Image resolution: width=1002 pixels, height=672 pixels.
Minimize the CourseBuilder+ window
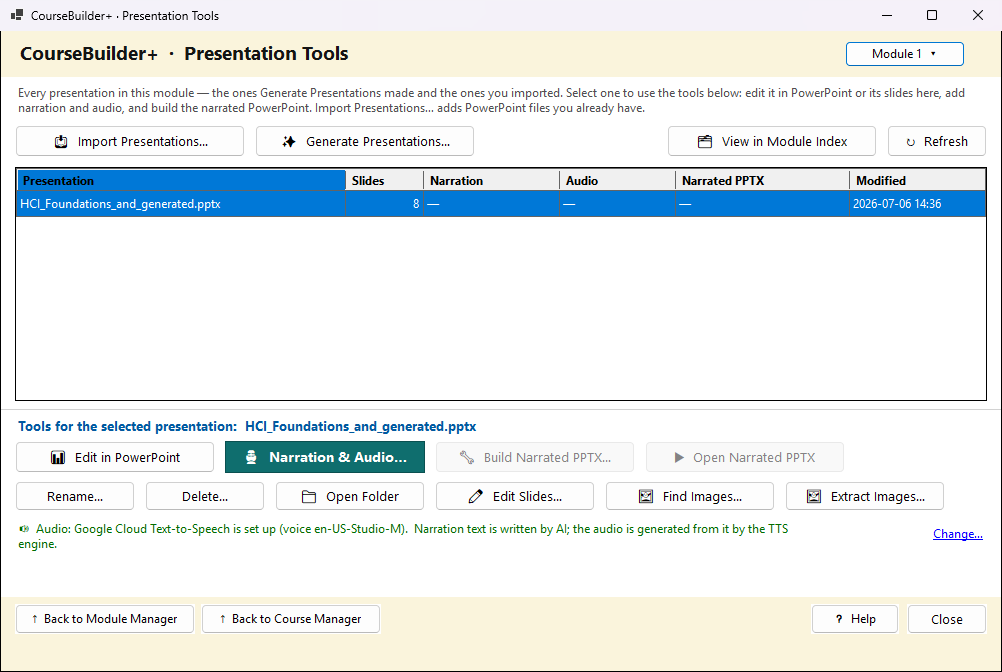point(886,15)
